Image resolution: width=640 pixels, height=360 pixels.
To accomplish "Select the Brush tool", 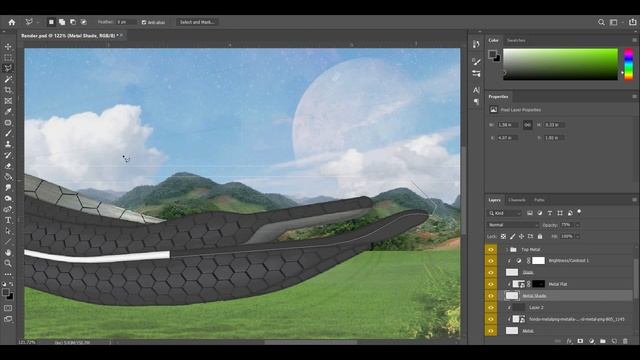I will [8, 133].
